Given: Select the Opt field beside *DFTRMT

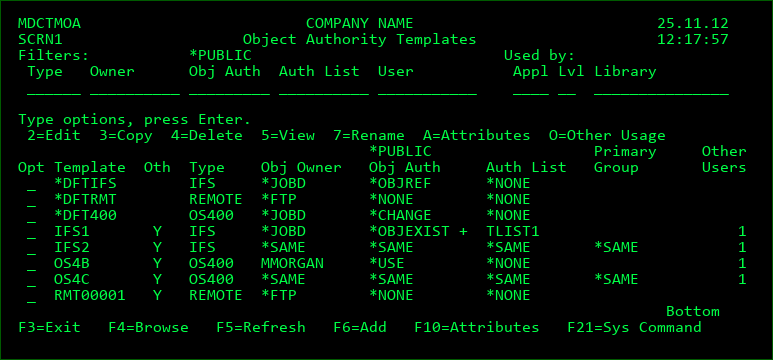Looking at the screenshot, I should click(32, 200).
